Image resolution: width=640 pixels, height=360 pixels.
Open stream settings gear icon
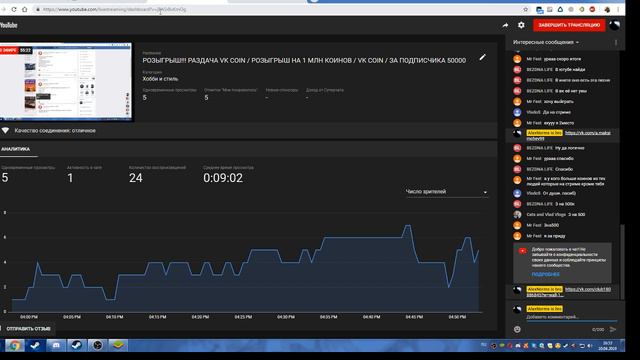point(521,25)
